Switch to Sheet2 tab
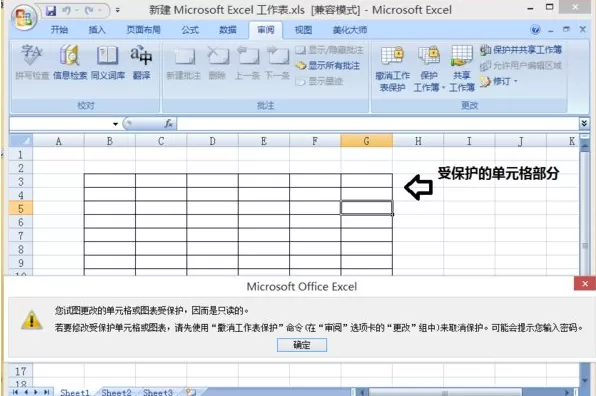The width and height of the screenshot is (596, 396). click(116, 392)
